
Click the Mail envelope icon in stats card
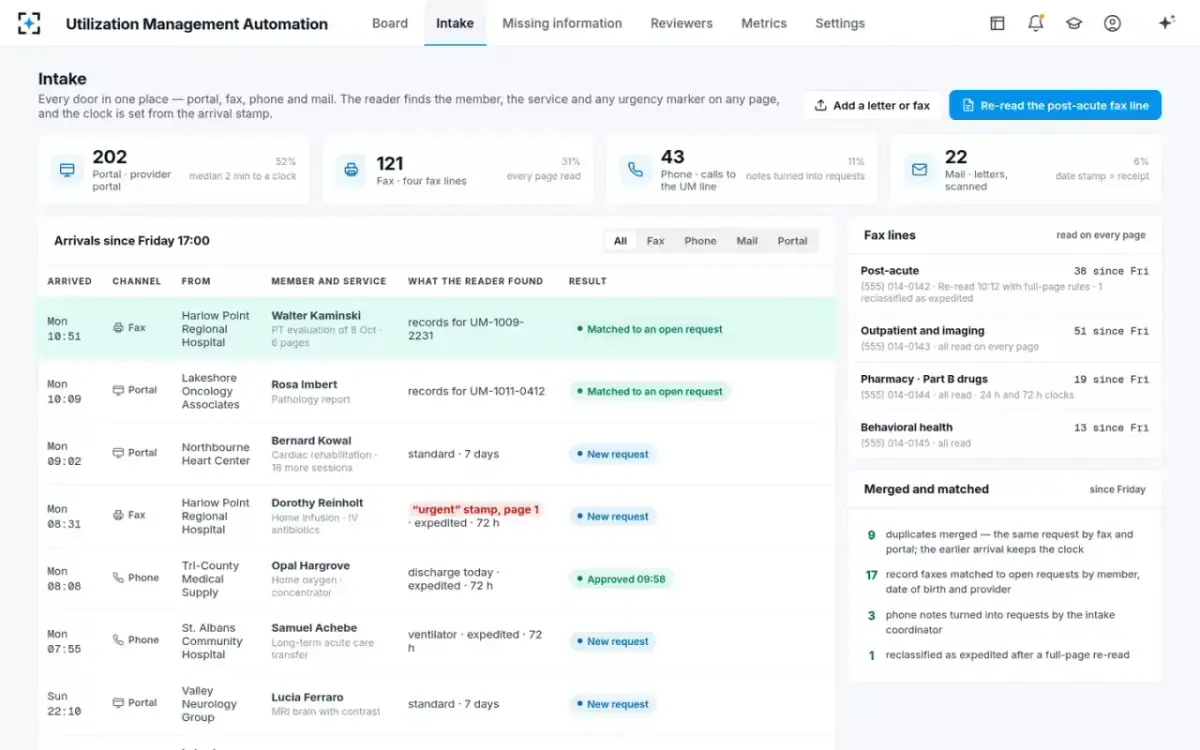(919, 170)
